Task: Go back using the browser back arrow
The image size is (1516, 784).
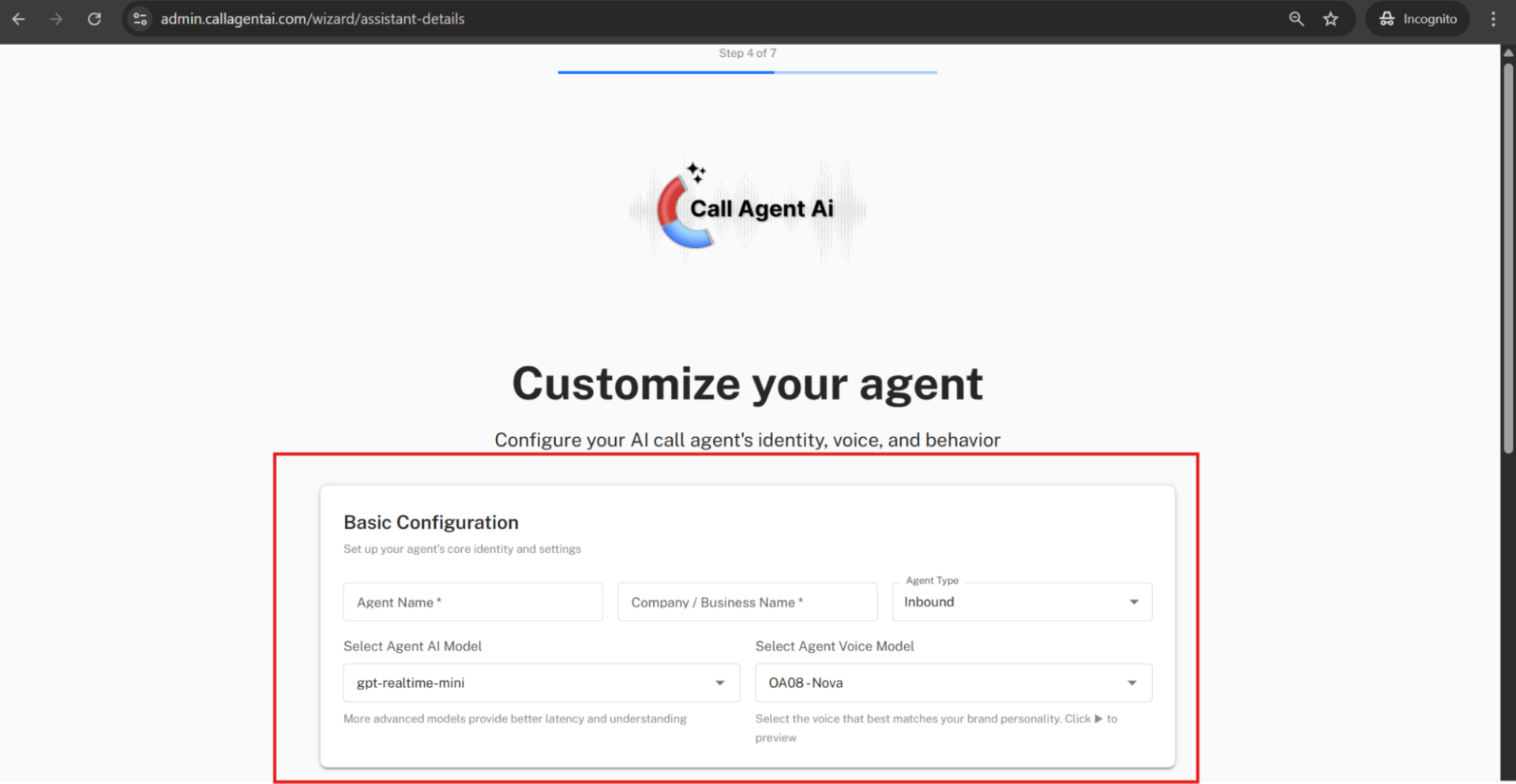Action: coord(19,19)
